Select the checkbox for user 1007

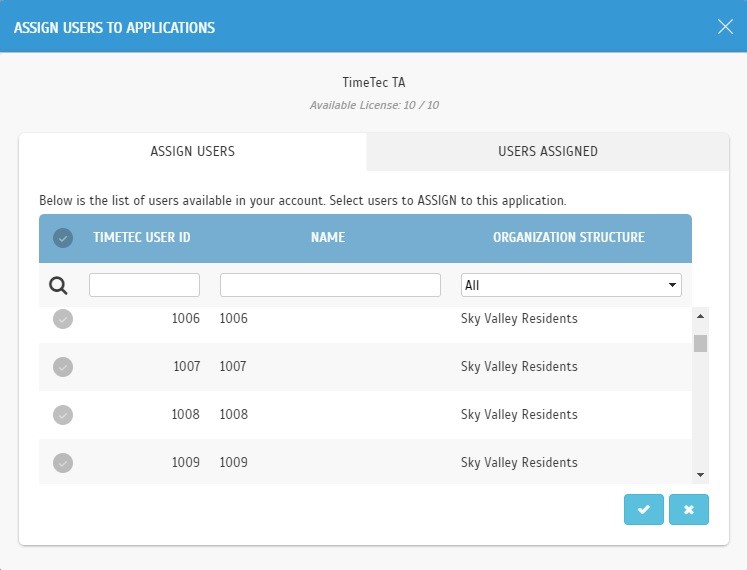coord(63,367)
